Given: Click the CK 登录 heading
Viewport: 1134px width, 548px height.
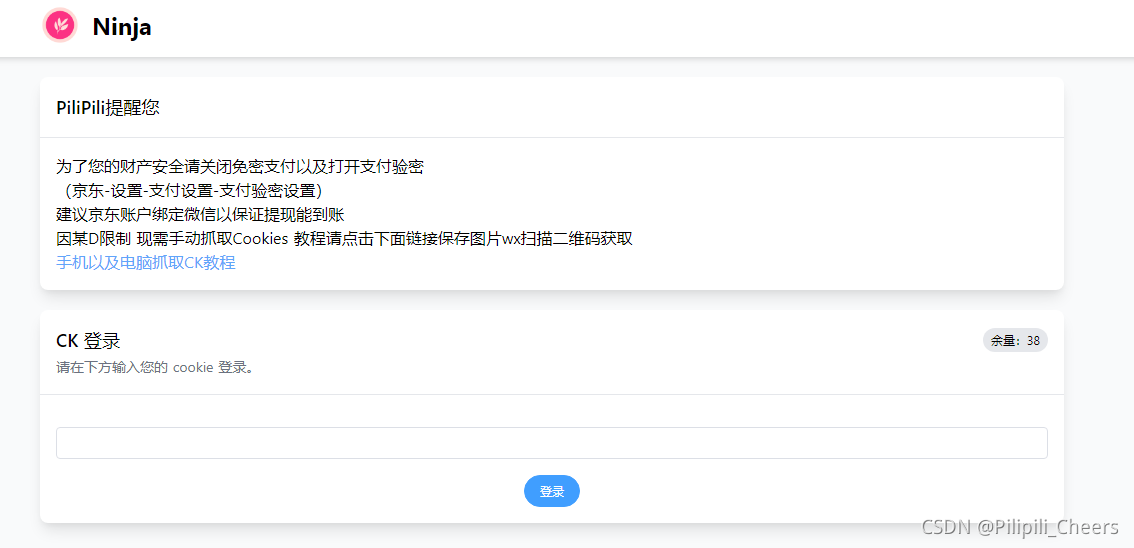Looking at the screenshot, I should point(88,341).
